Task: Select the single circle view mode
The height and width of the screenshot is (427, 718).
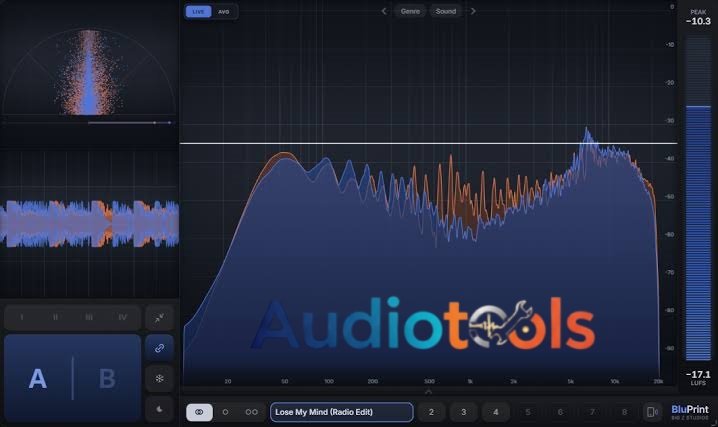Action: (x=225, y=412)
